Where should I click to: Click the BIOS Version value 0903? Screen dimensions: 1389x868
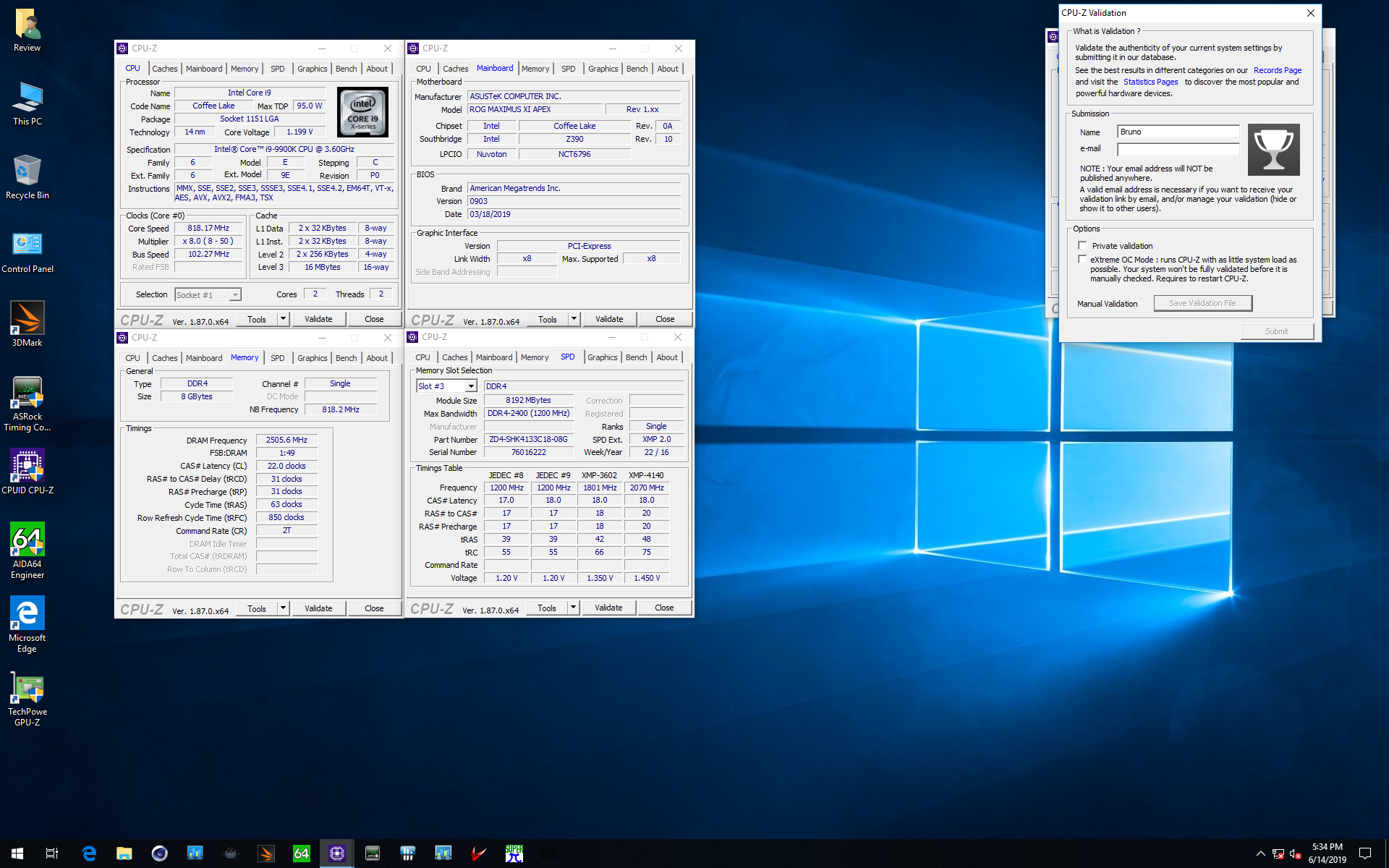pyautogui.click(x=574, y=201)
